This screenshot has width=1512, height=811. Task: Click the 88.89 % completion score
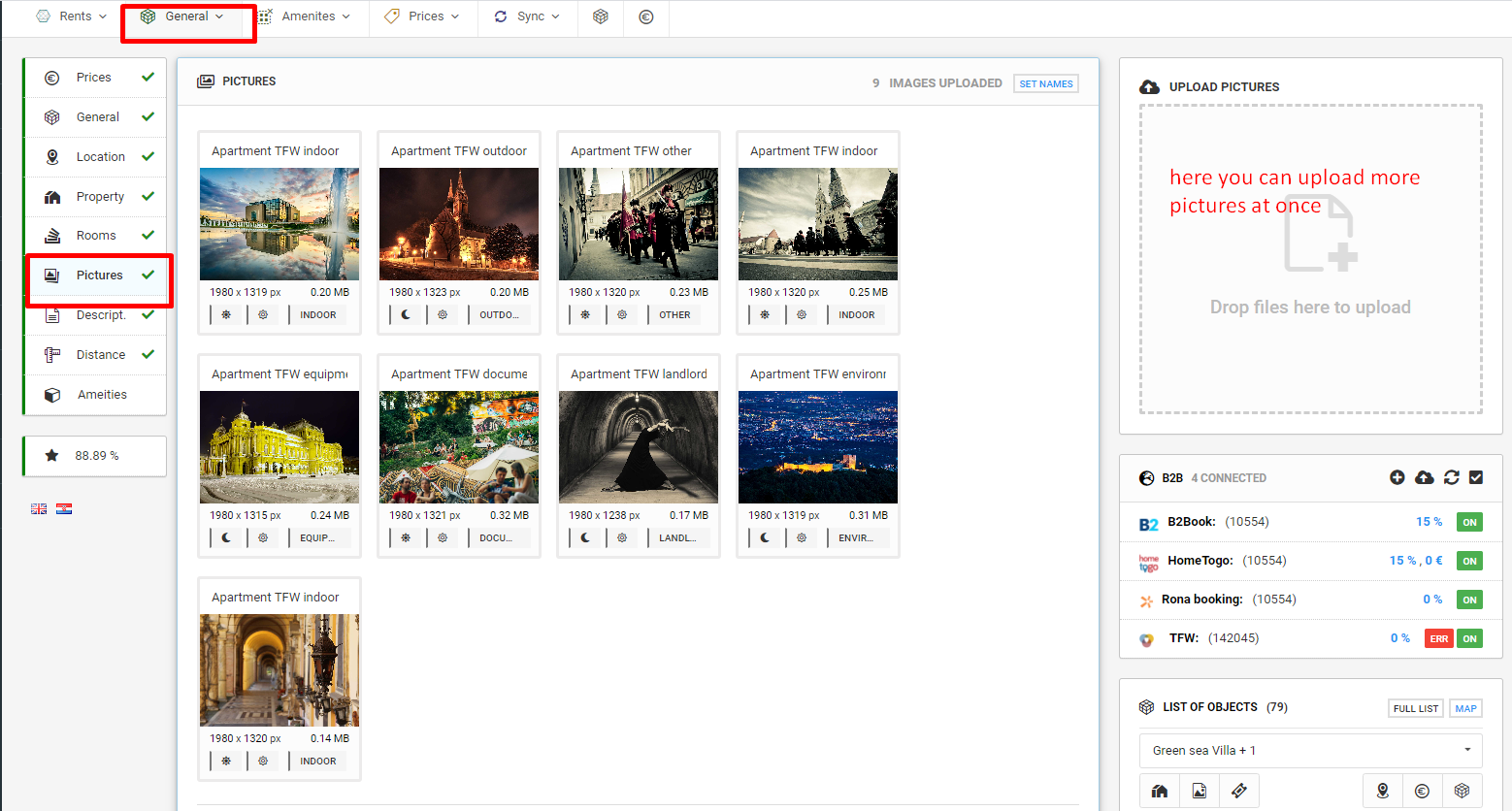[97, 456]
